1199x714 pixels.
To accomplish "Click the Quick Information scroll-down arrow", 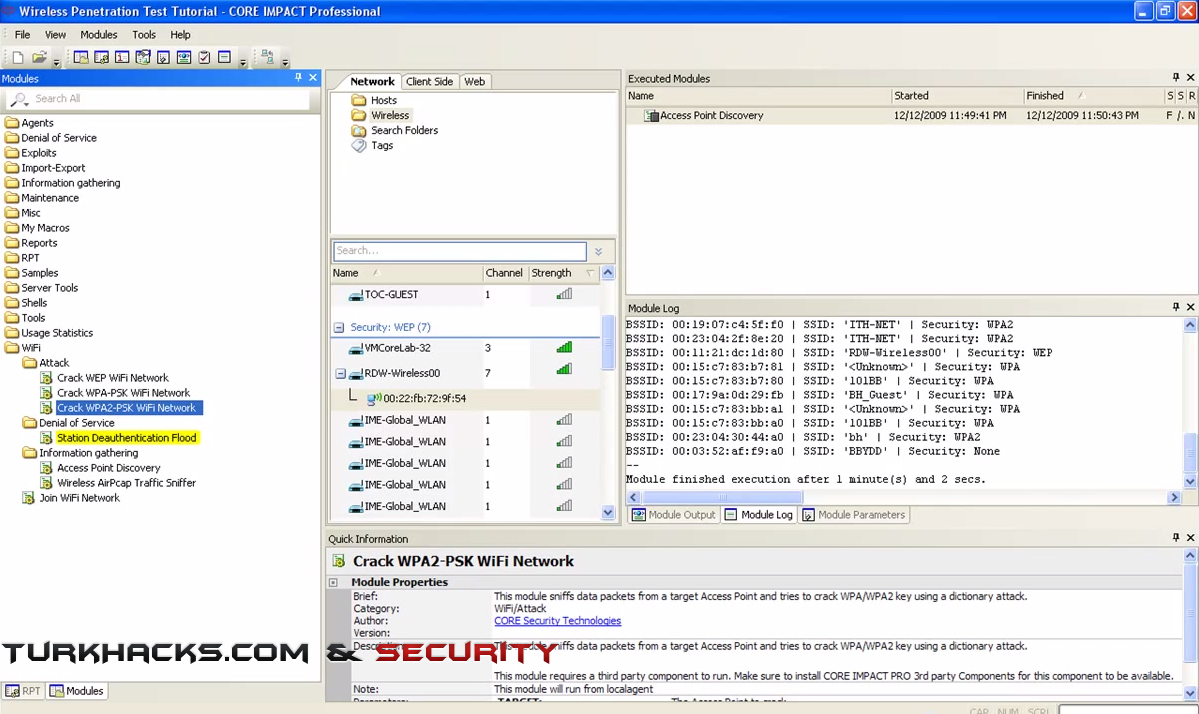I will click(1190, 693).
